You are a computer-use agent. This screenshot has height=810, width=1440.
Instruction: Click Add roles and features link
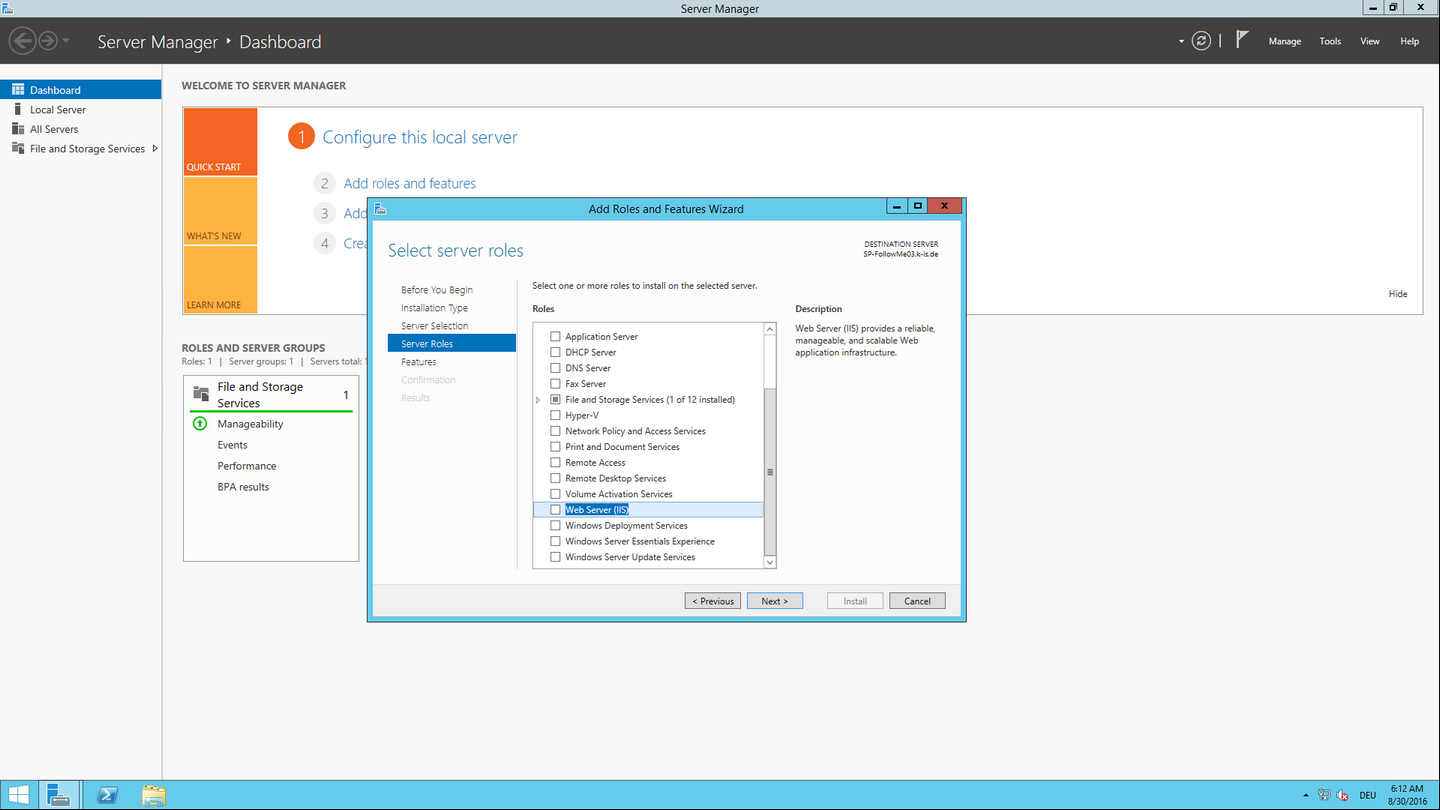[x=410, y=183]
